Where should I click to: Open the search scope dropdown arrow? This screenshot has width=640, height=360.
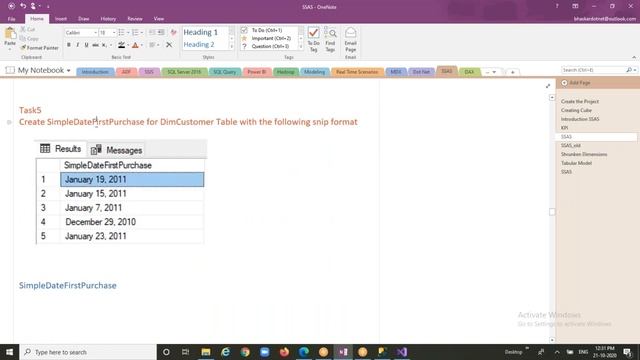click(635, 70)
